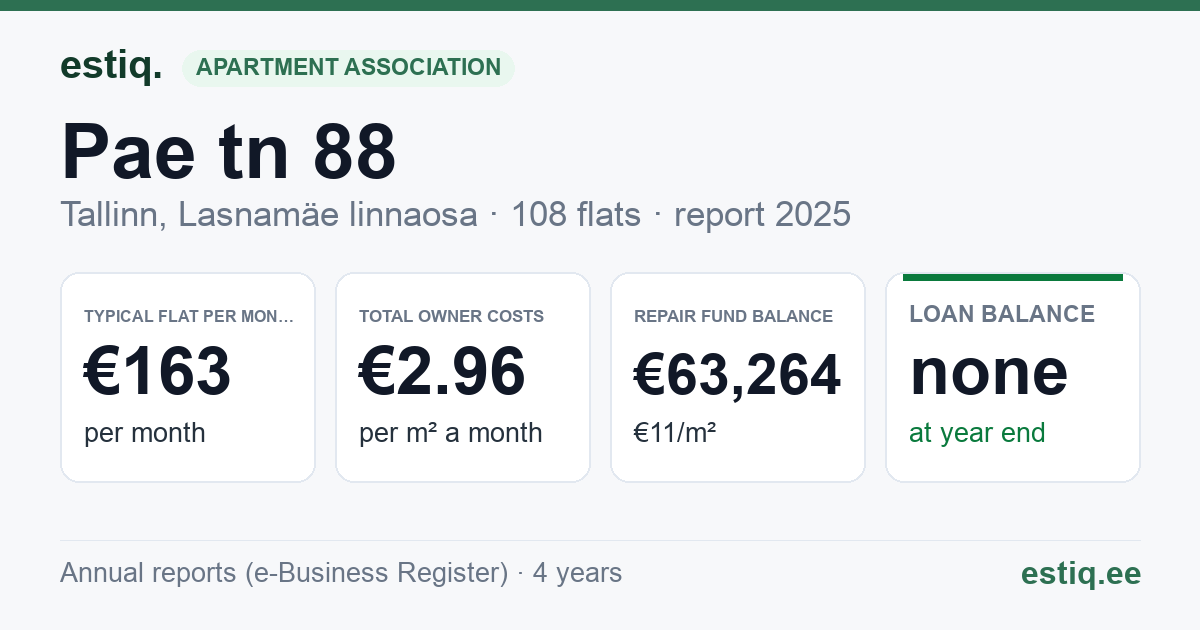
Task: Click the €11/m² text
Action: (x=675, y=433)
